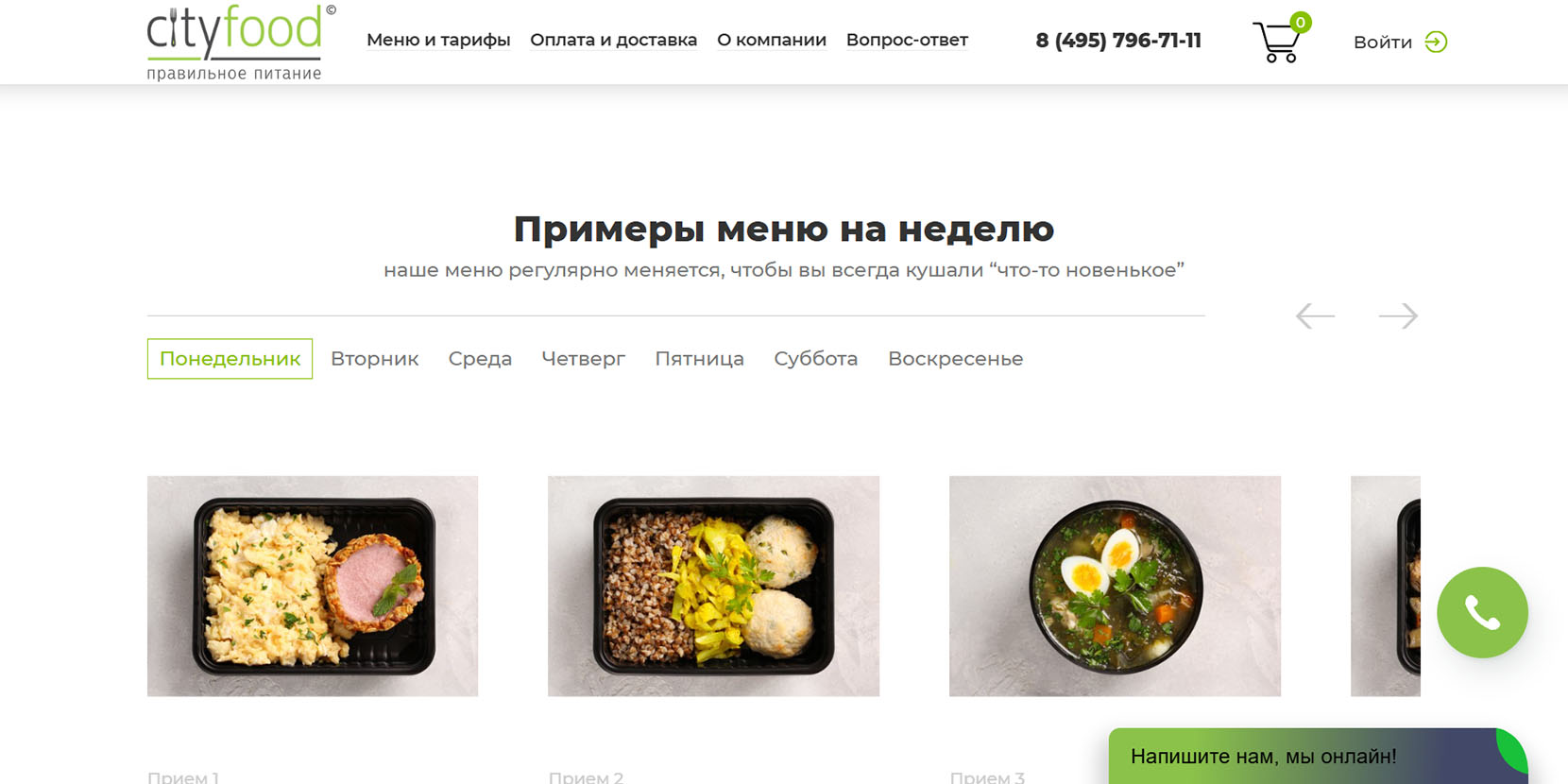Call phone number 8 (495) 796-71-11

coord(1118,41)
